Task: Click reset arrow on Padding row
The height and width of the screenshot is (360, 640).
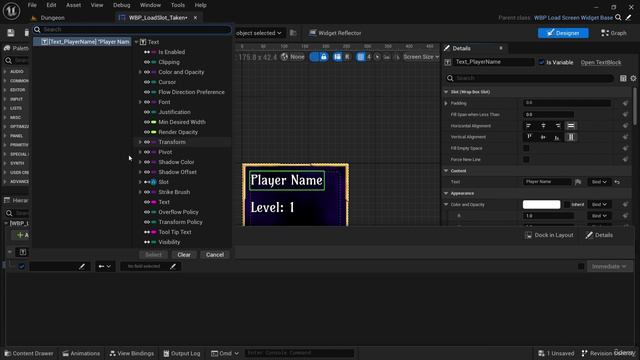Action: [625, 103]
